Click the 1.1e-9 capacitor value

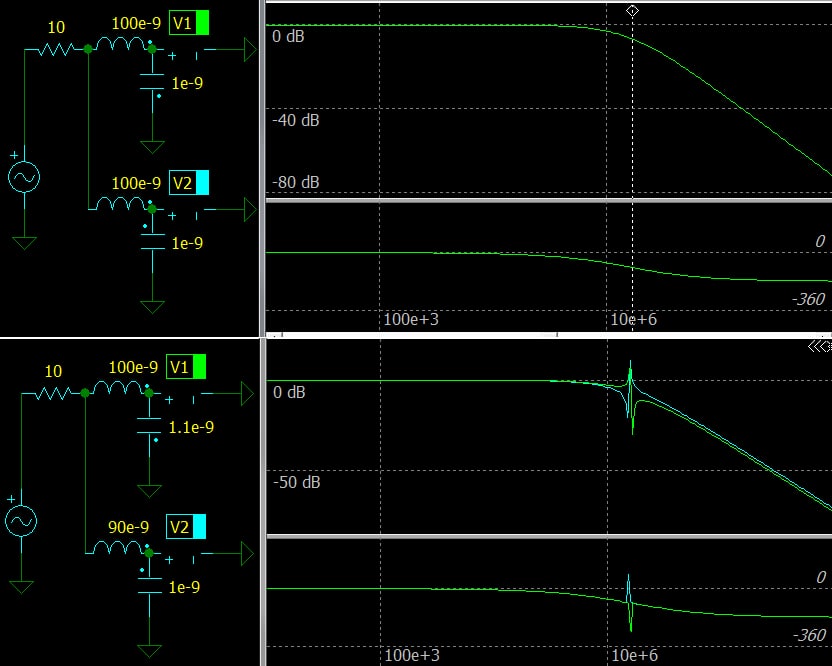[x=191, y=427]
